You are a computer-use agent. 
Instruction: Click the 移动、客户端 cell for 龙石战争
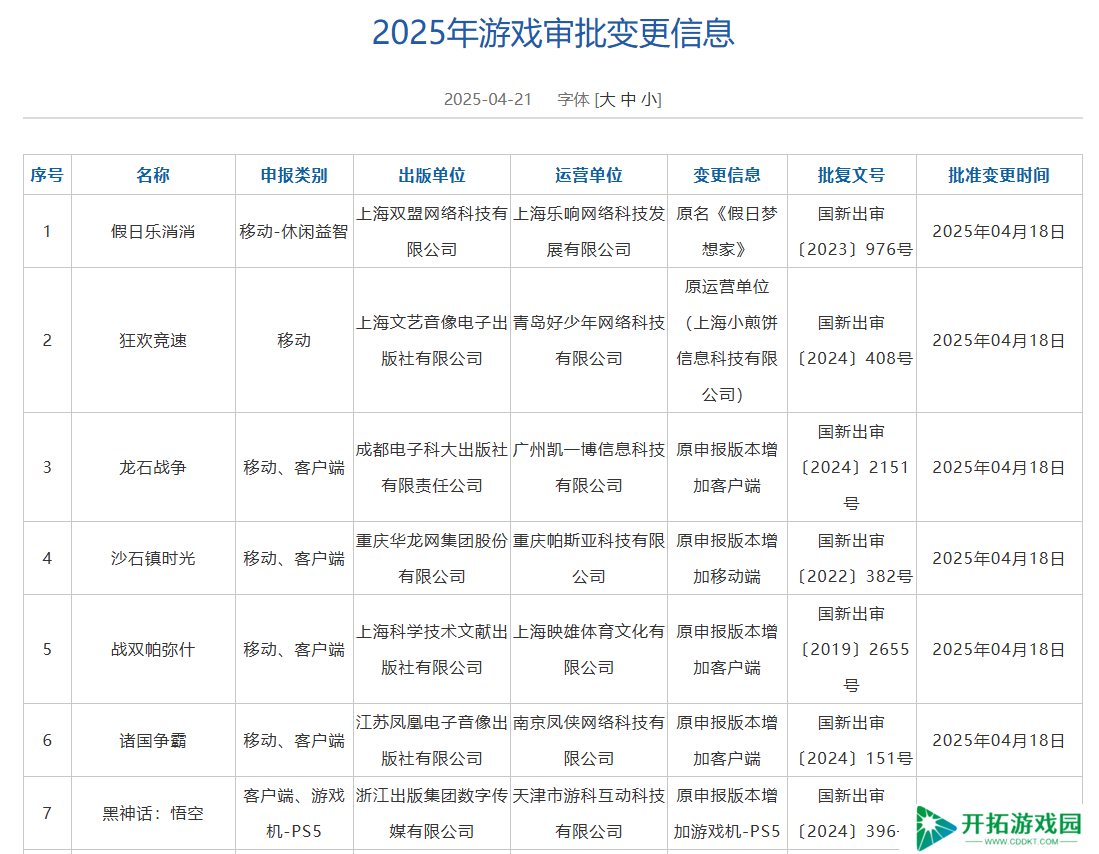294,467
